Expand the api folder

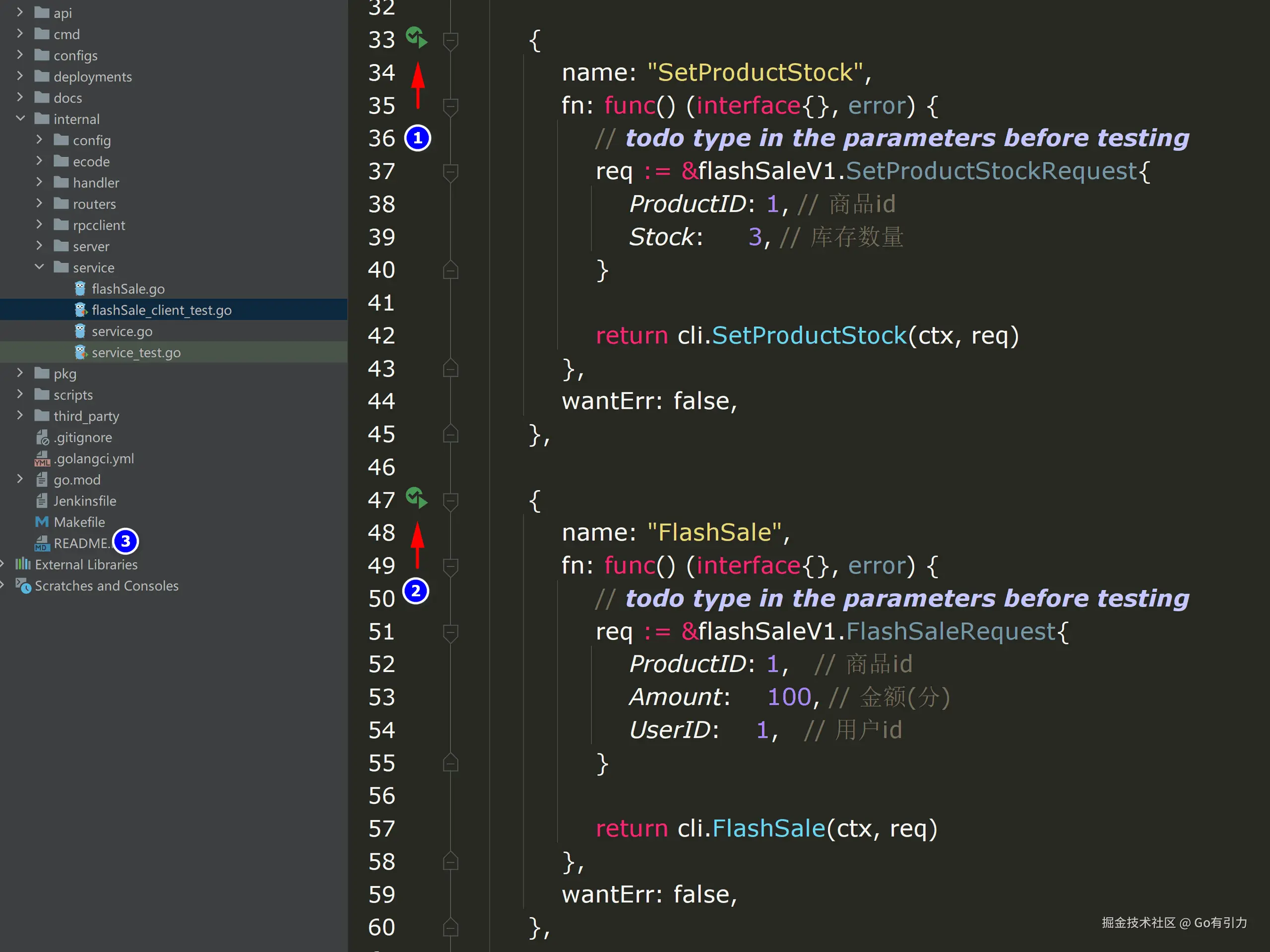[20, 12]
